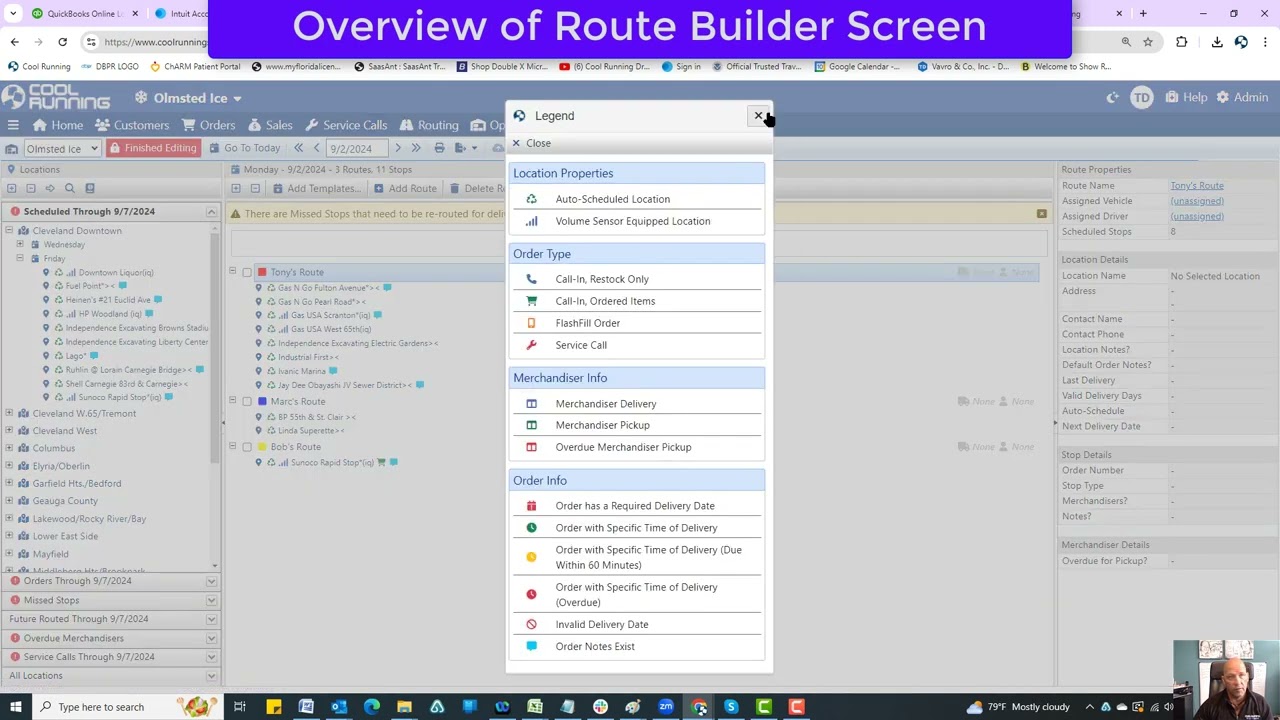Go to previous day with left arrow

click(x=316, y=148)
